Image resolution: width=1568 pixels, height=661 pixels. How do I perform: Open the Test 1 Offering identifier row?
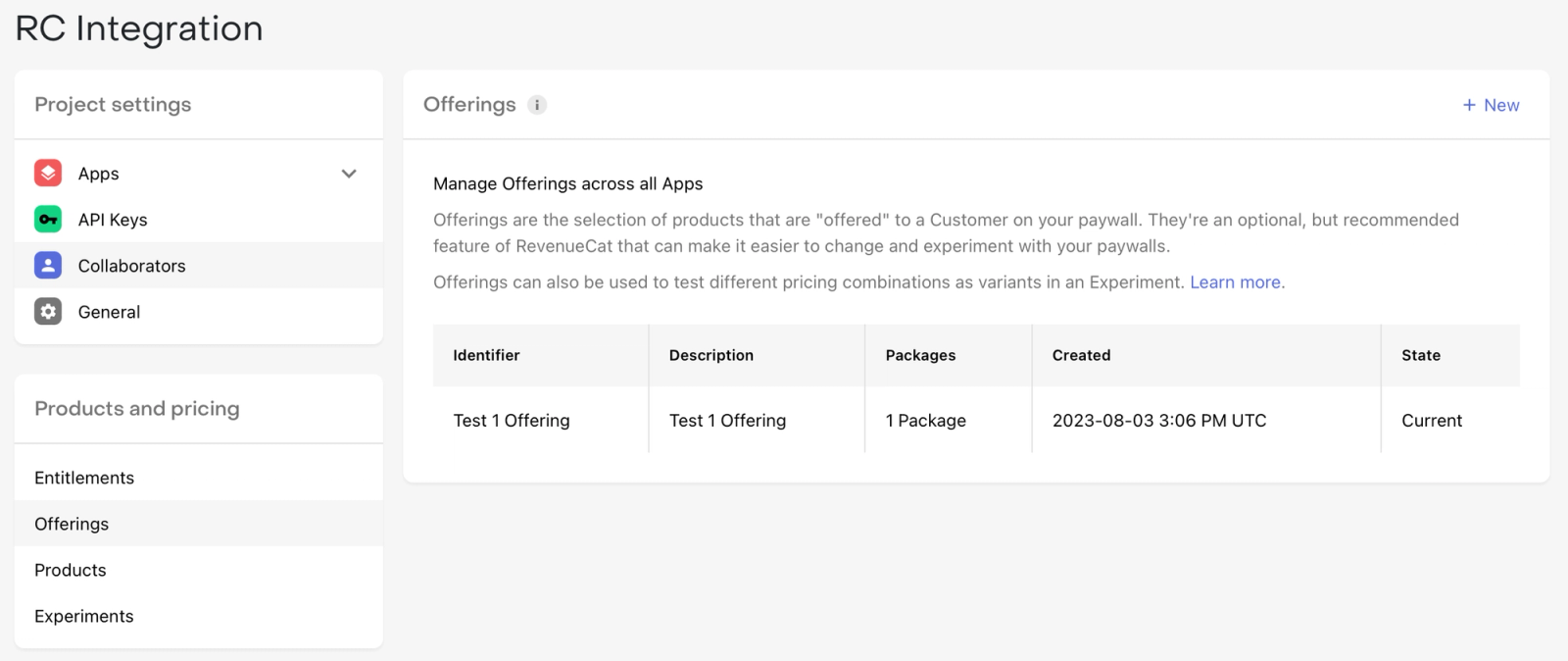click(512, 421)
